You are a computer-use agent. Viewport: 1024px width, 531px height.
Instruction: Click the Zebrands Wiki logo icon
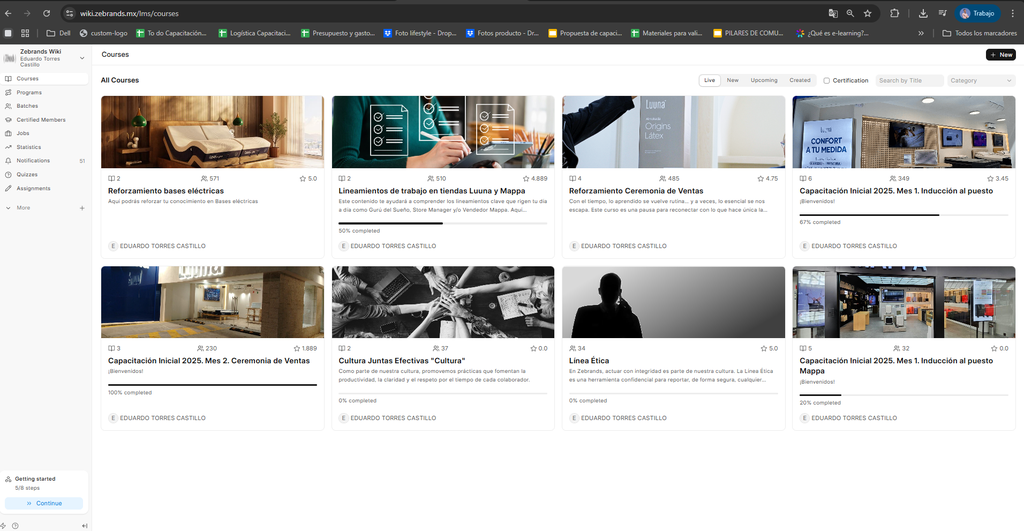(9, 58)
